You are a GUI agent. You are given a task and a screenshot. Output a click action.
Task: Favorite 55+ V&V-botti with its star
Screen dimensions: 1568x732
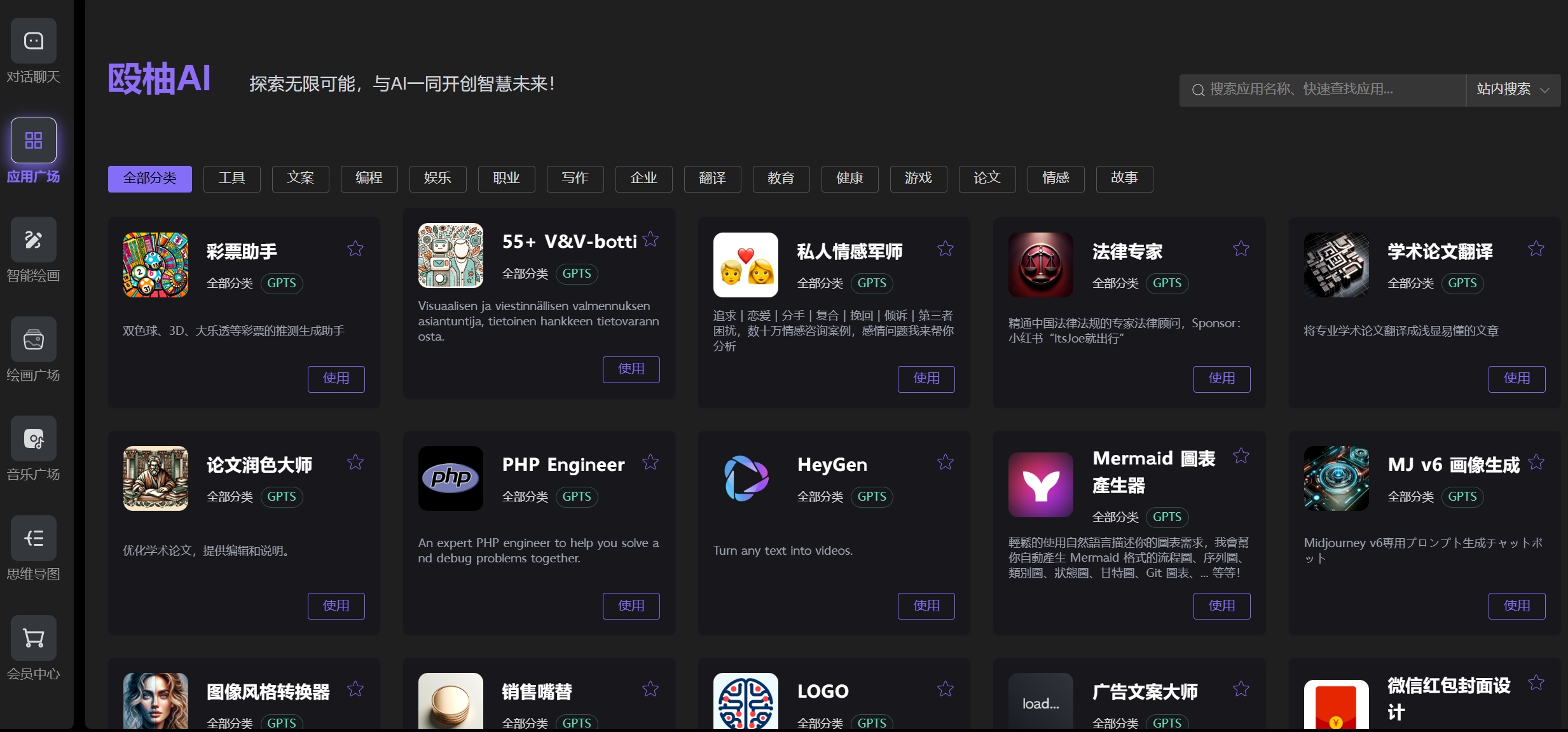pyautogui.click(x=650, y=239)
